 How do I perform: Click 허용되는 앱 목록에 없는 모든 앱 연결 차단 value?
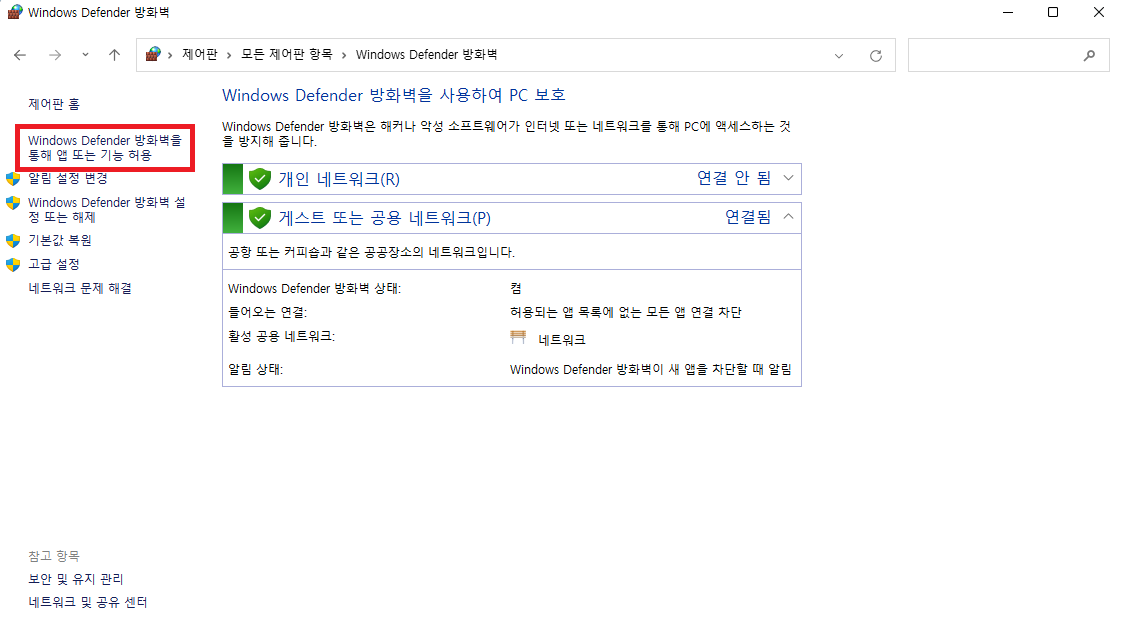tap(625, 313)
